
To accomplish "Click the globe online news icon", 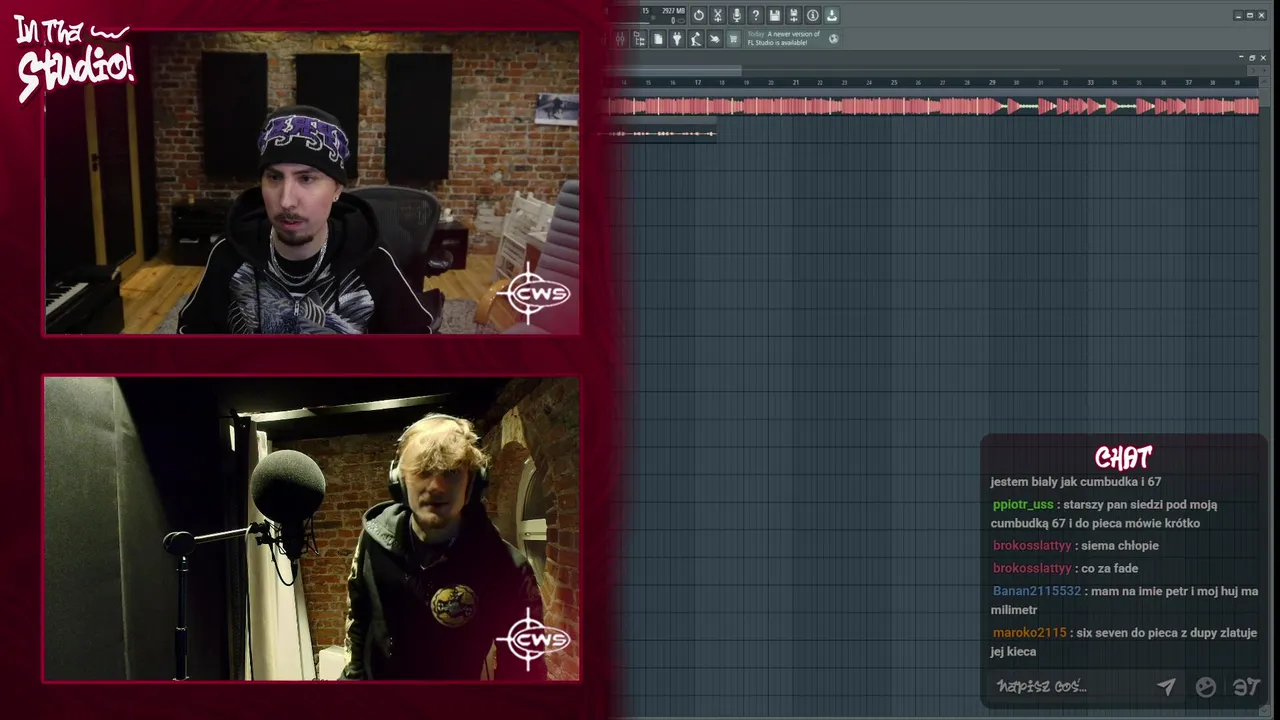I will (833, 39).
